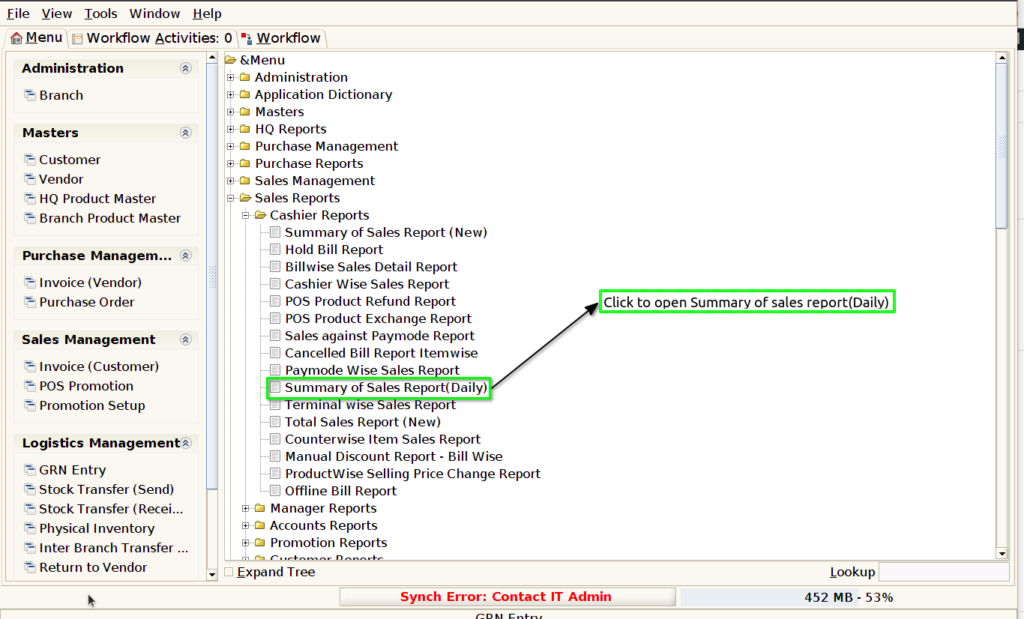This screenshot has height=619, width=1024.
Task: Click the Vendor window icon under Masters
Action: click(x=30, y=179)
